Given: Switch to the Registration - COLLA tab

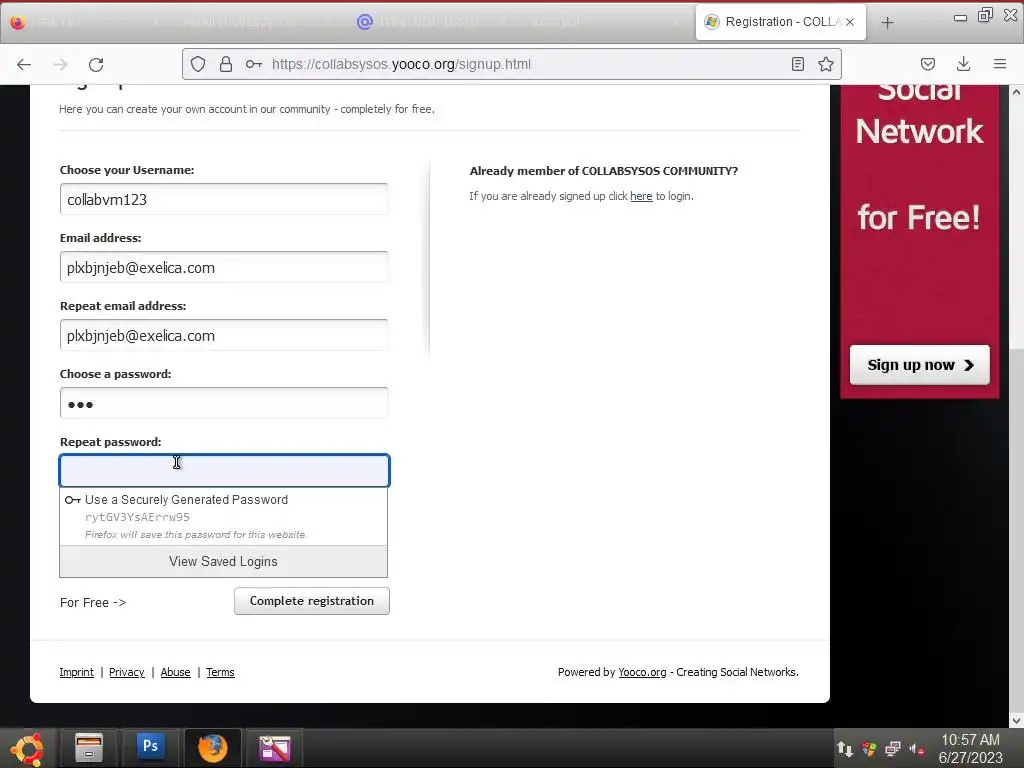Looking at the screenshot, I should pyautogui.click(x=780, y=22).
